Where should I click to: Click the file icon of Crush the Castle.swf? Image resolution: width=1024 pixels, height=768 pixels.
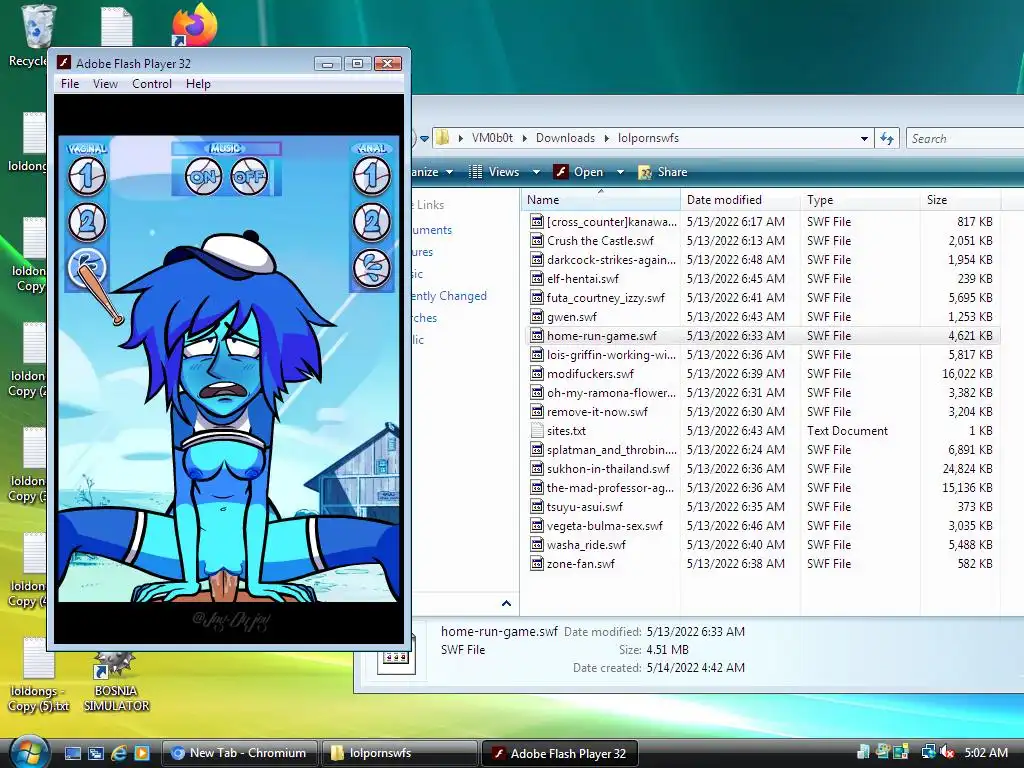(x=537, y=240)
